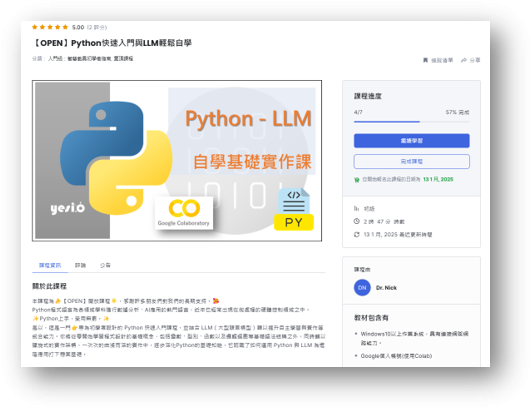This screenshot has height=408, width=531.
Task: Click the course category link under title
Action: point(100,59)
